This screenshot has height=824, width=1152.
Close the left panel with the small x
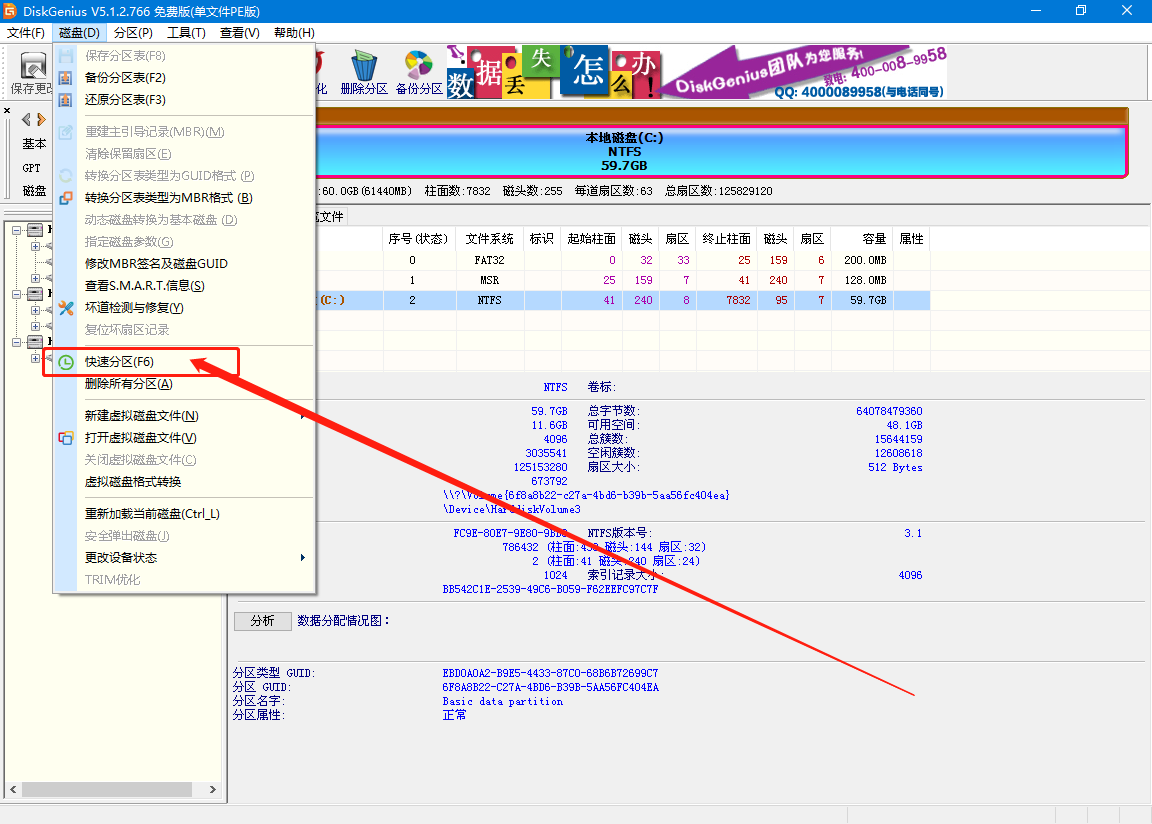[7, 110]
